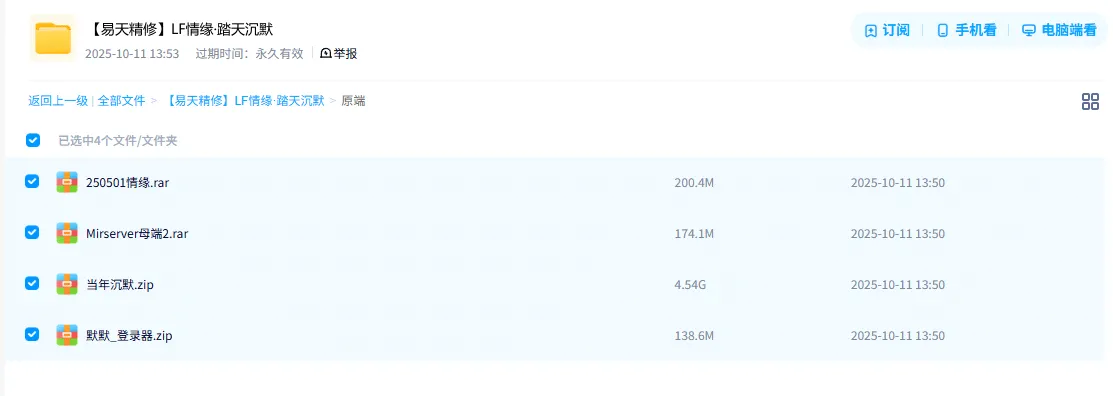This screenshot has width=1113, height=396.
Task: Navigate to 全部文件 breadcrumb
Action: click(x=121, y=101)
